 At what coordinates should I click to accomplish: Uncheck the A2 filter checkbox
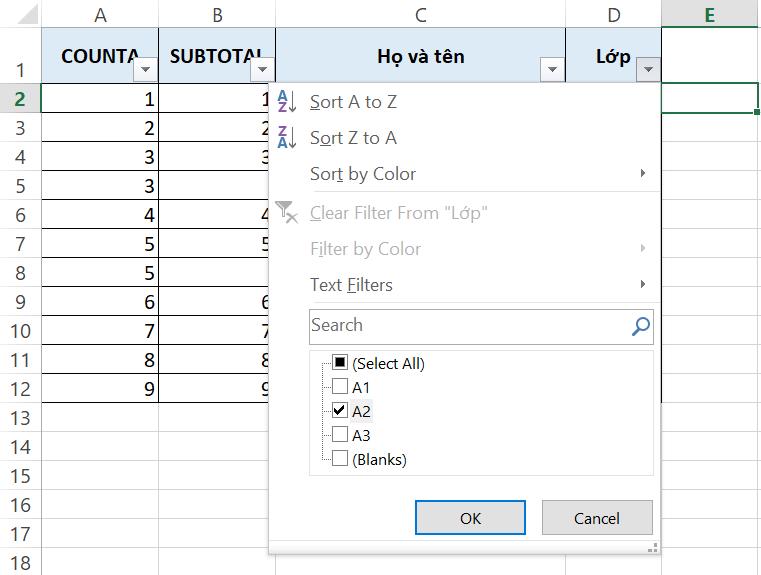point(340,411)
